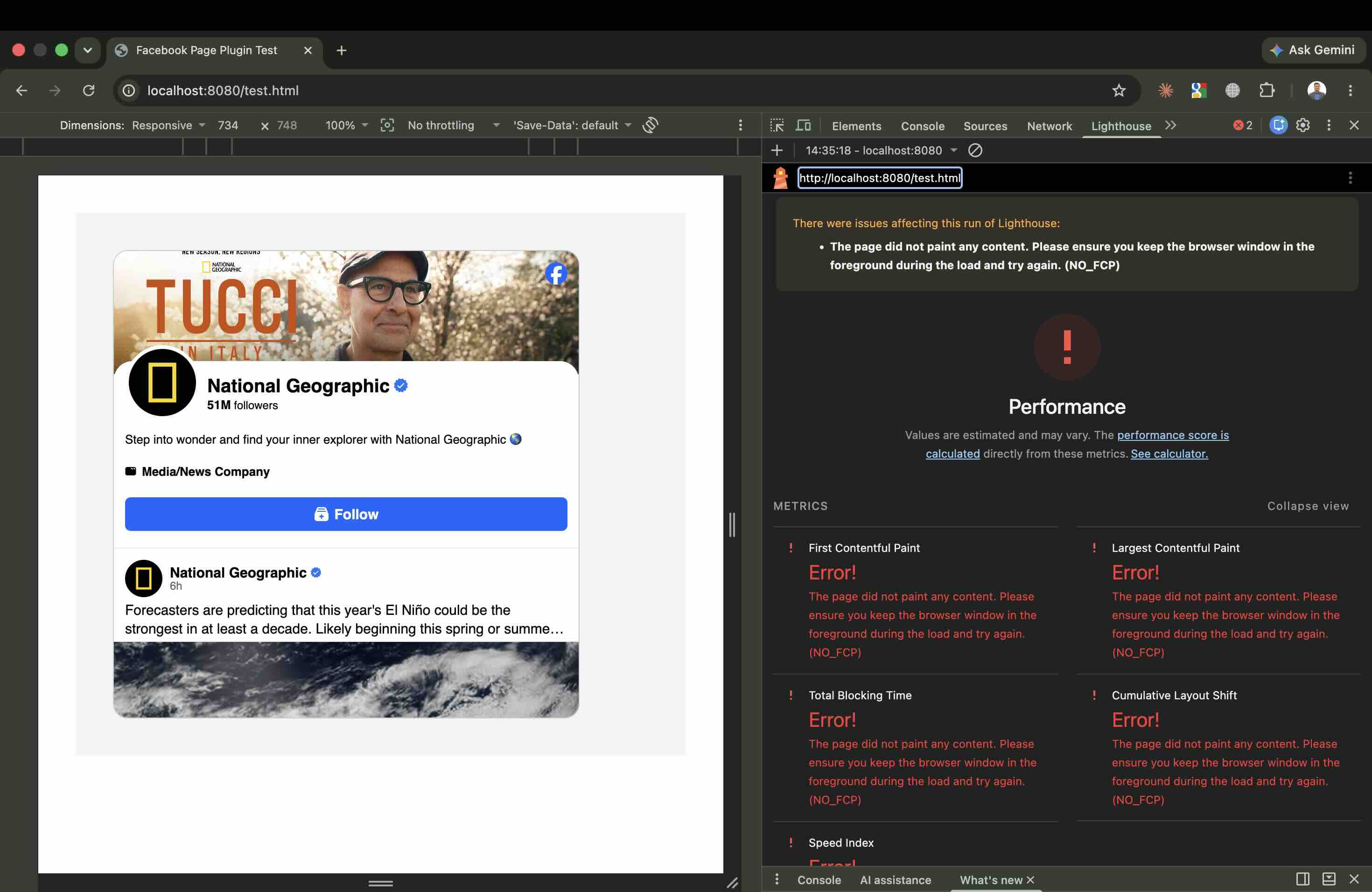Click the globe extension icon
The width and height of the screenshot is (1372, 892).
[x=1232, y=91]
